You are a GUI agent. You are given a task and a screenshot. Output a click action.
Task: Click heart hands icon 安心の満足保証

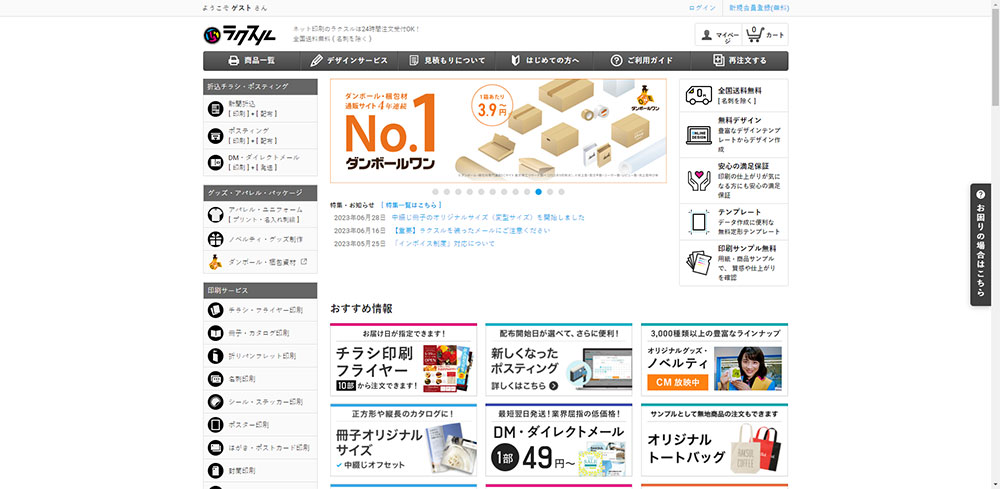698,180
